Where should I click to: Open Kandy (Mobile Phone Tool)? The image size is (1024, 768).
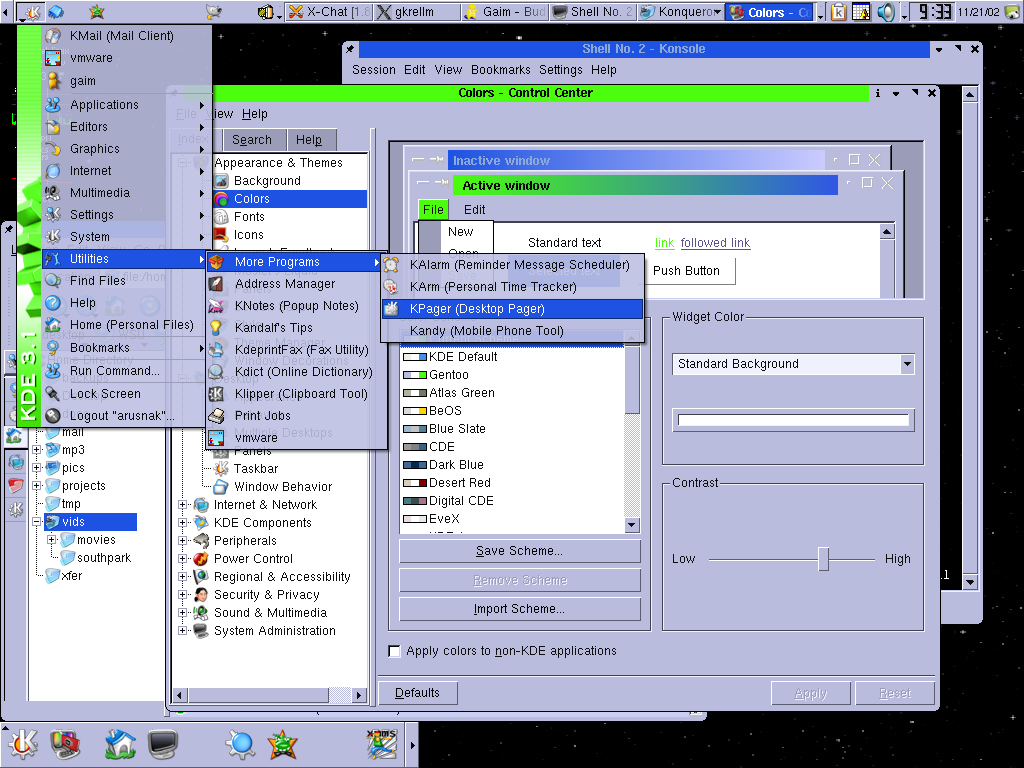[513, 331]
